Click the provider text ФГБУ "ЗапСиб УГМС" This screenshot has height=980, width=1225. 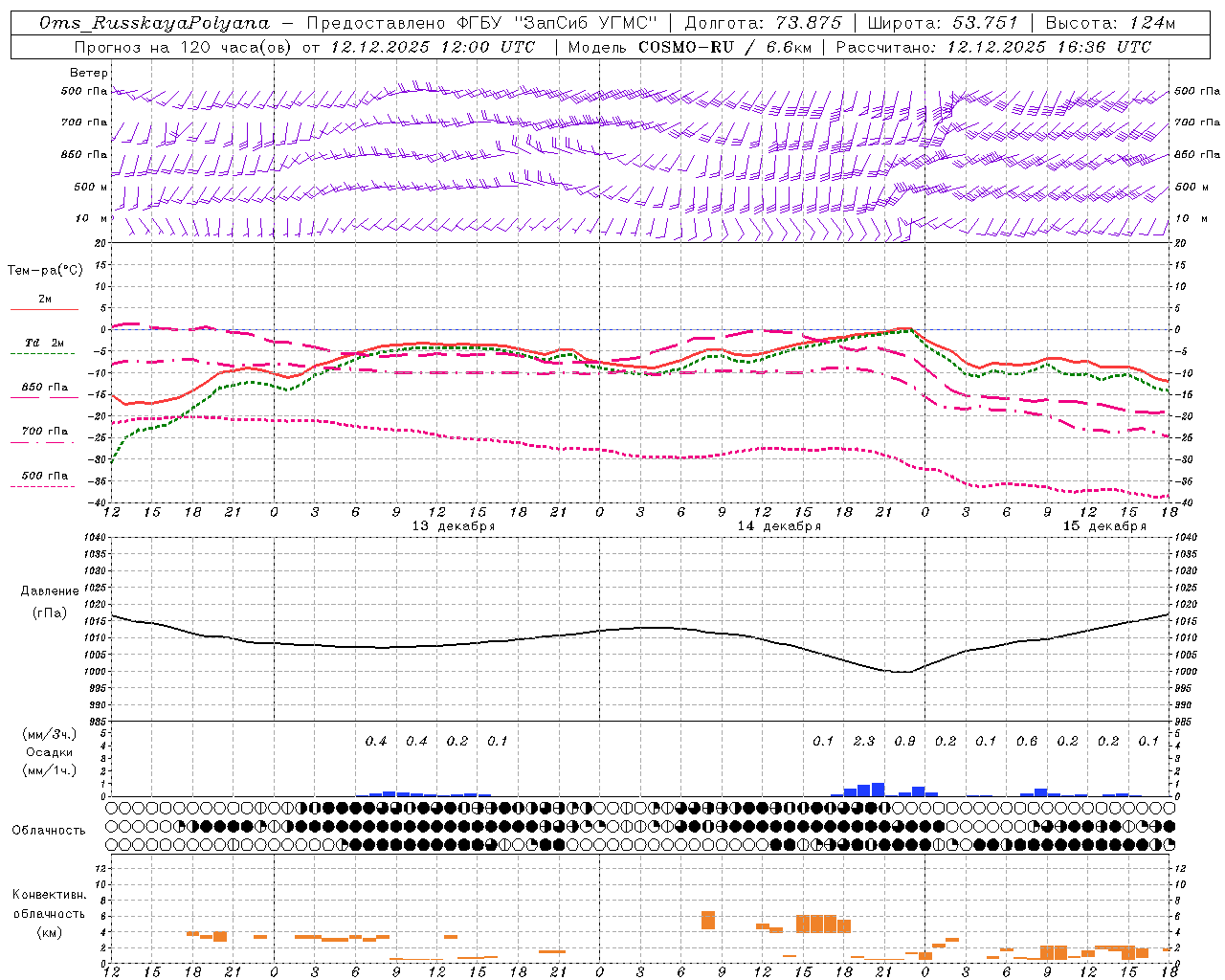click(x=559, y=23)
